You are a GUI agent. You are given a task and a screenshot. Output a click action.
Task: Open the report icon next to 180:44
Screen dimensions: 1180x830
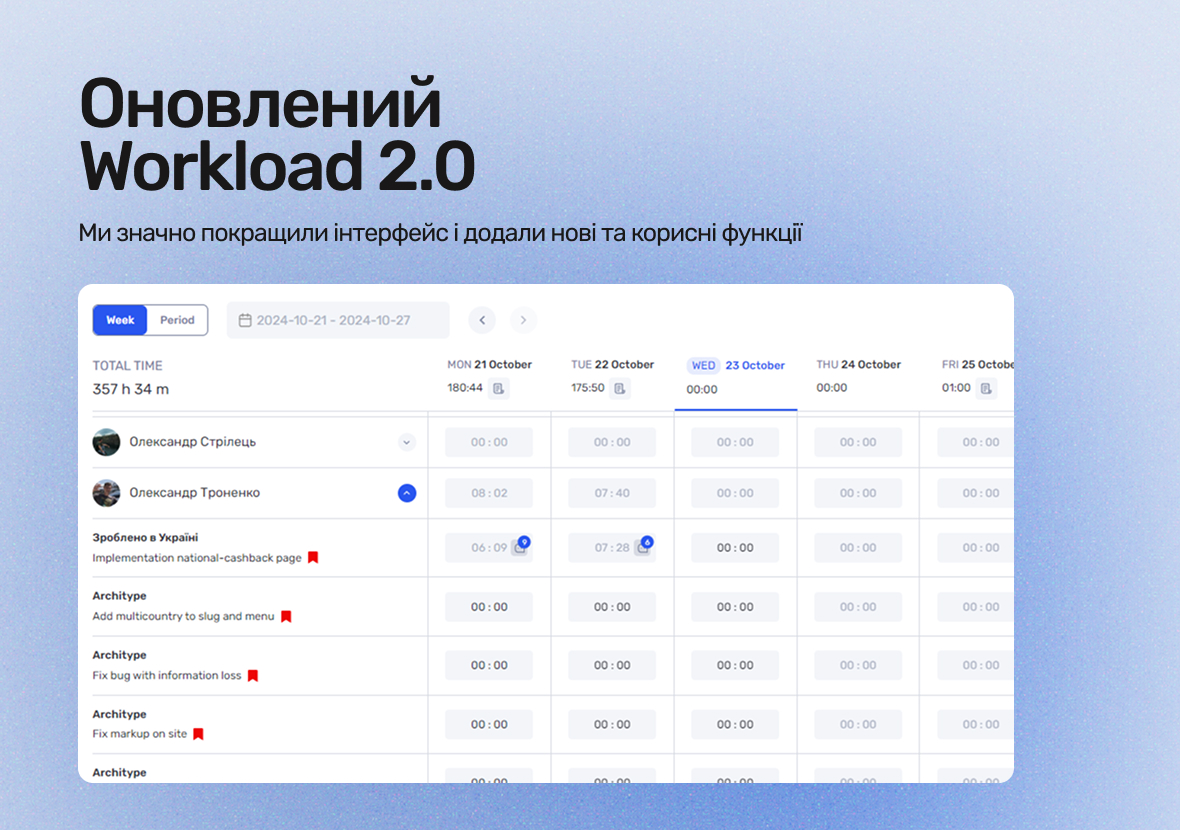click(x=498, y=388)
